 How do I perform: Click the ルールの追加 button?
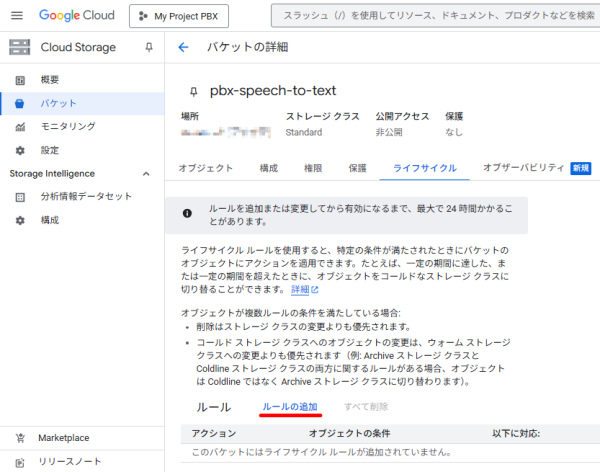[x=290, y=407]
